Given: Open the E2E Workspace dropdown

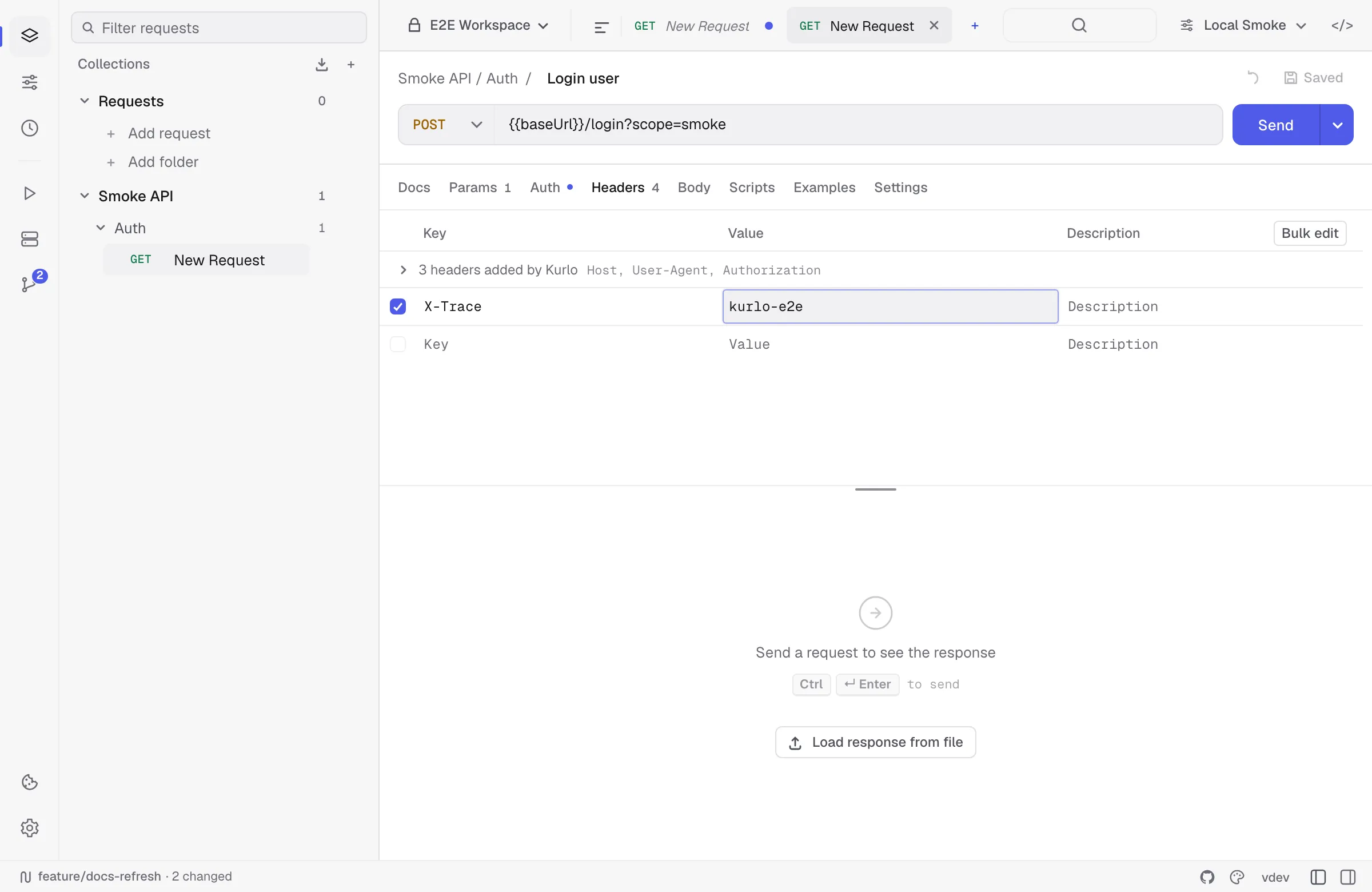Looking at the screenshot, I should point(478,25).
